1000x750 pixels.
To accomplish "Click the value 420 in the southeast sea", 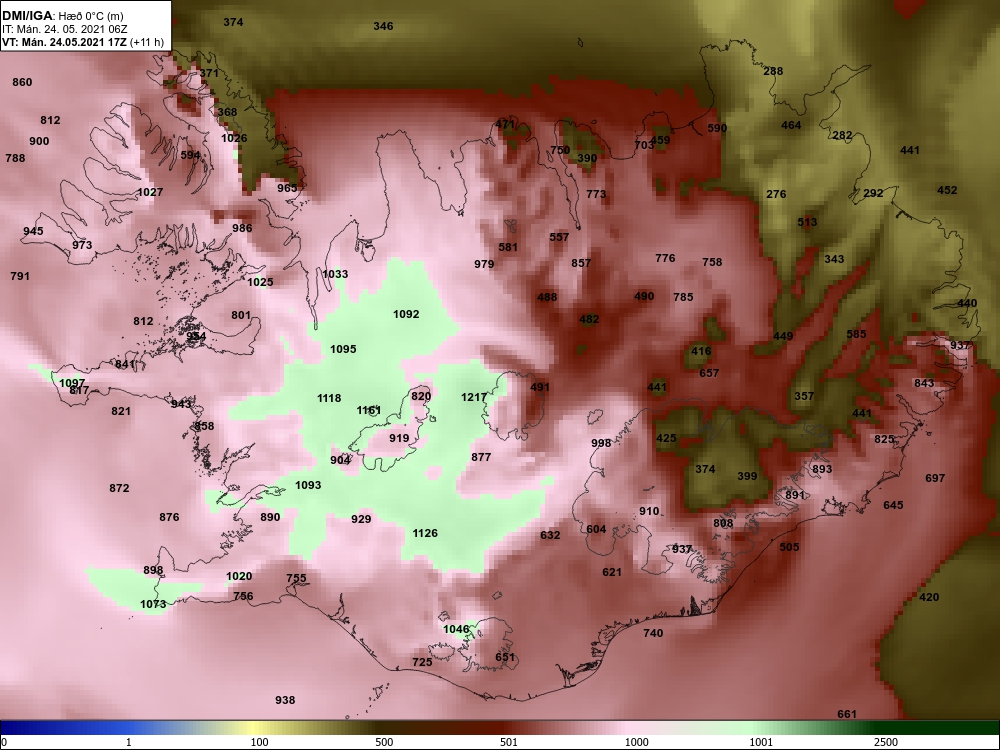I will (929, 598).
